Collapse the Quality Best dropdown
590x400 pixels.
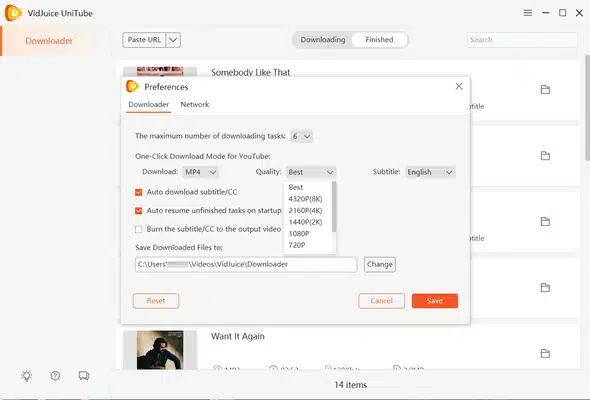coord(311,172)
